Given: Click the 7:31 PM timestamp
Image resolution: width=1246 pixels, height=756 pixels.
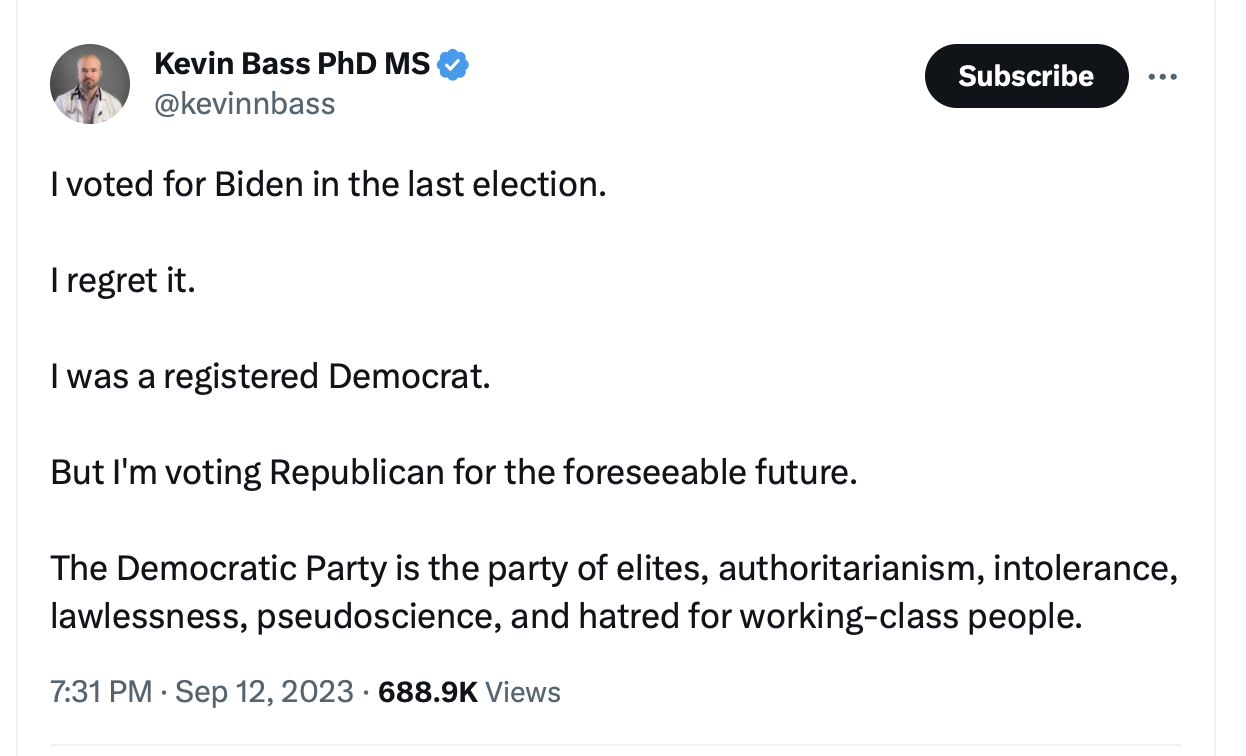Looking at the screenshot, I should [x=101, y=692].
